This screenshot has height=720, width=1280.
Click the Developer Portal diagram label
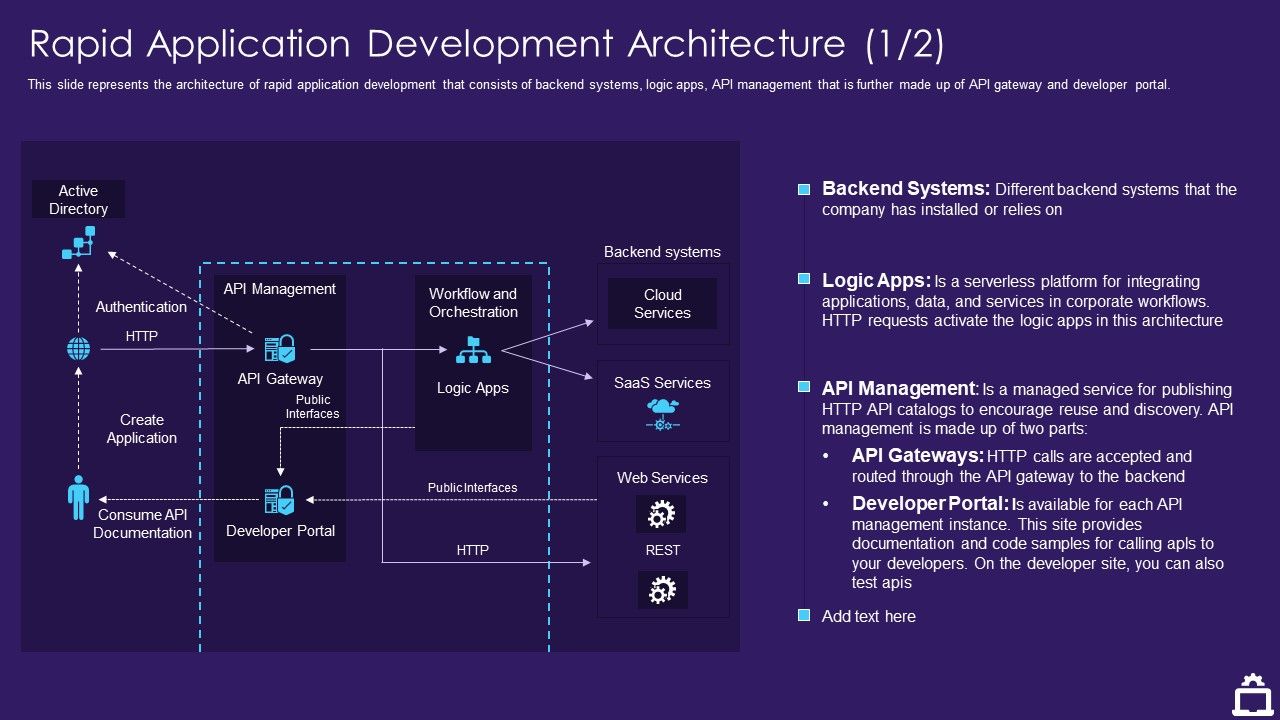click(280, 531)
